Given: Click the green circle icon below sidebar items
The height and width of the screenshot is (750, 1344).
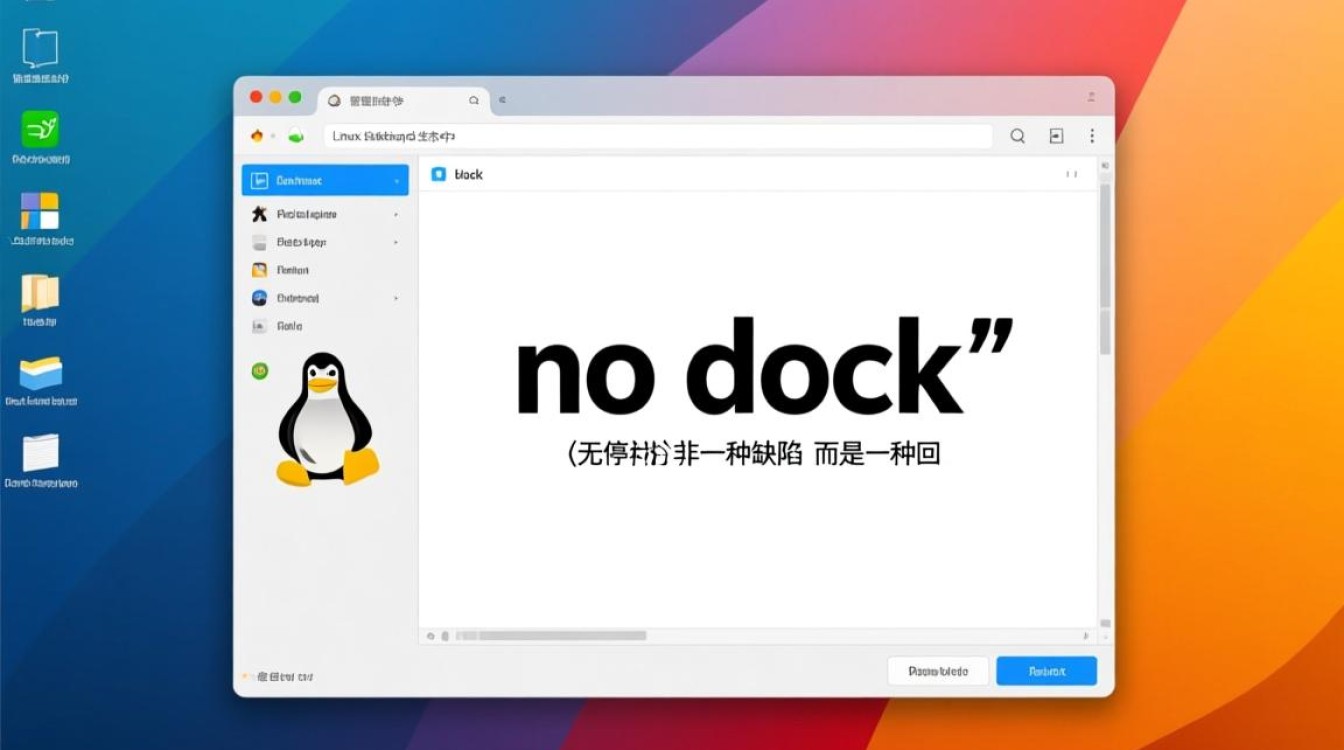Looking at the screenshot, I should point(259,371).
